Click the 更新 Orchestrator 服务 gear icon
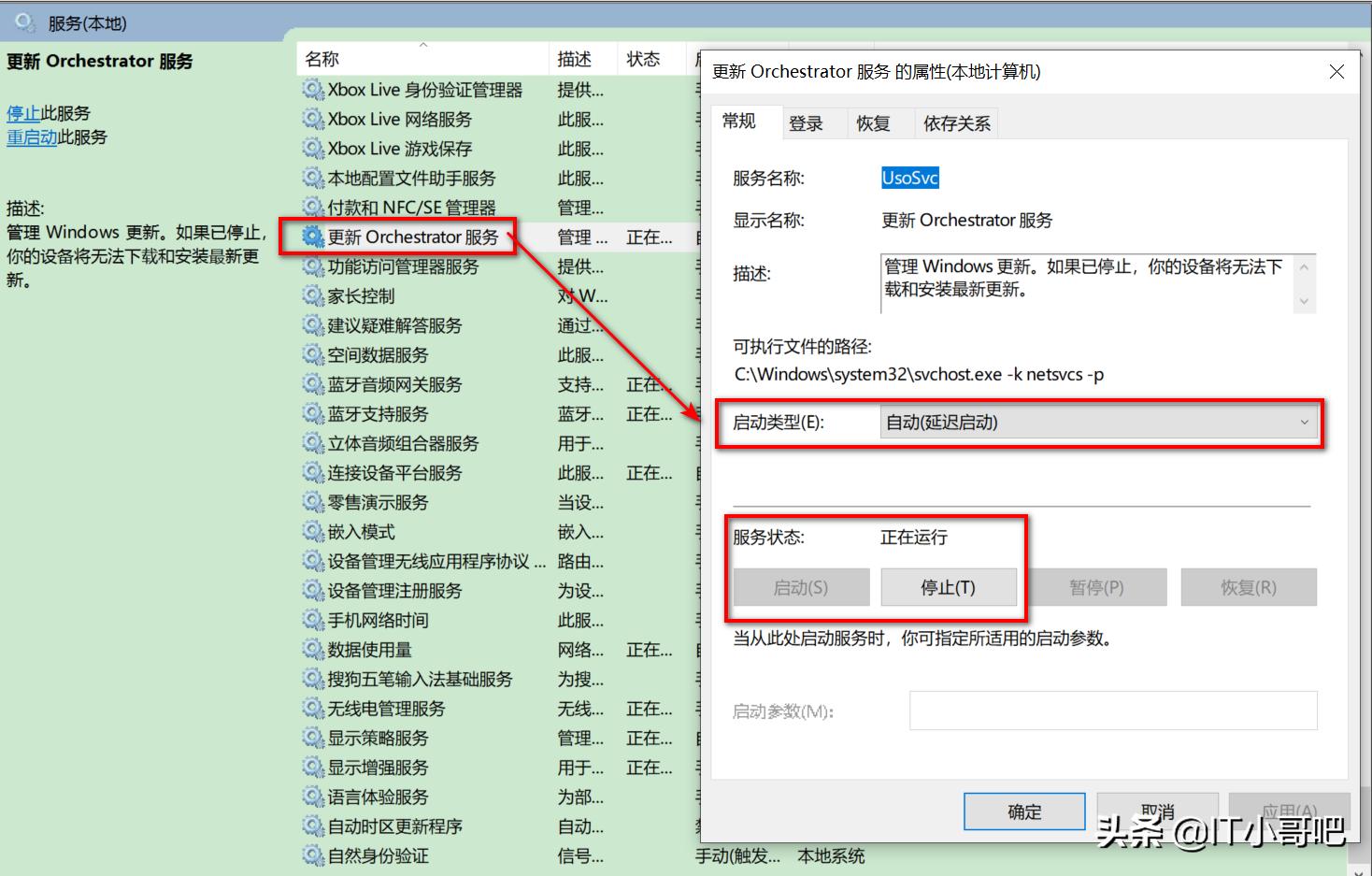 pyautogui.click(x=313, y=237)
